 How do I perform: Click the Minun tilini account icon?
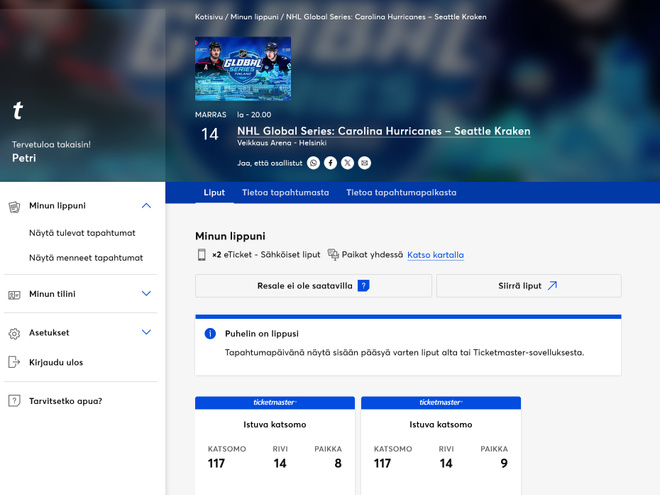pos(14,295)
